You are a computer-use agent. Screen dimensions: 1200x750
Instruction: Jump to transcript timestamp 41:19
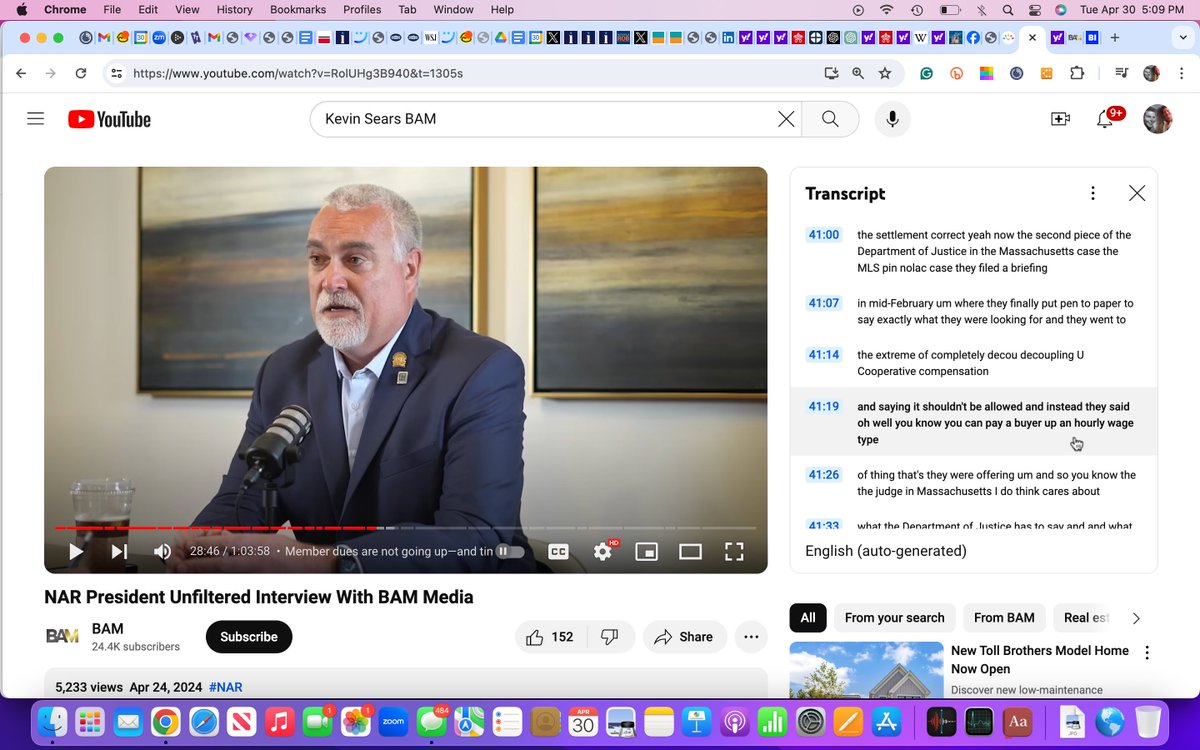pyautogui.click(x=824, y=406)
